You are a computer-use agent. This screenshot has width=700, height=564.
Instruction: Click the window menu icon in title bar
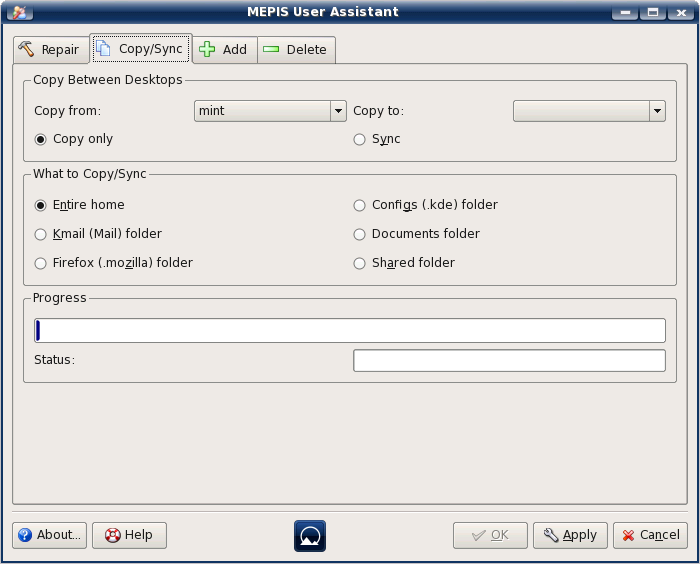point(17,12)
